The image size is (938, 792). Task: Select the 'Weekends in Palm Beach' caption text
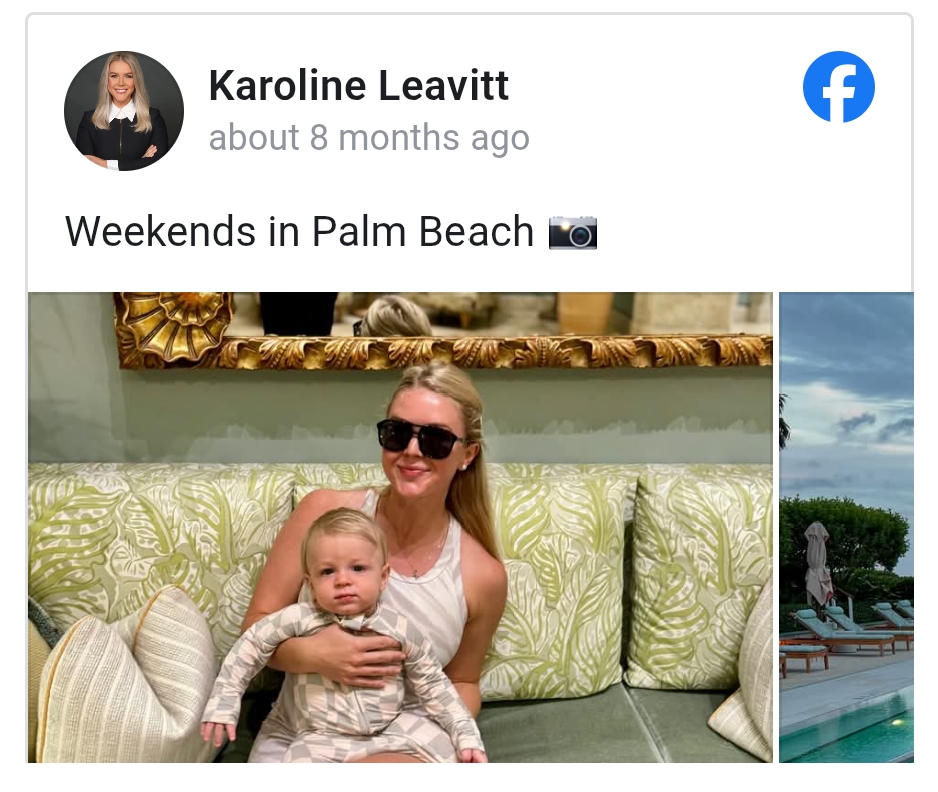tap(299, 231)
